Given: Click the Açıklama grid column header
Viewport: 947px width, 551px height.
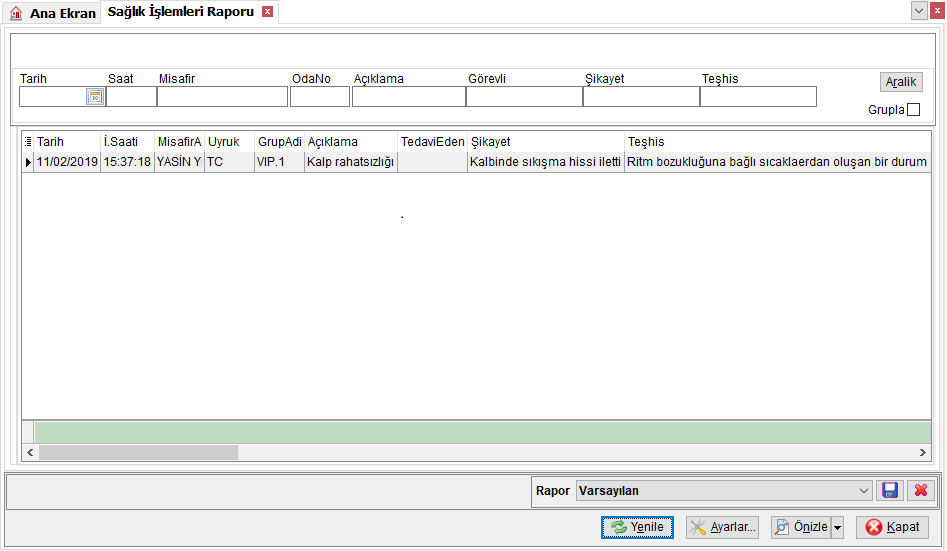Looking at the screenshot, I should click(351, 141).
